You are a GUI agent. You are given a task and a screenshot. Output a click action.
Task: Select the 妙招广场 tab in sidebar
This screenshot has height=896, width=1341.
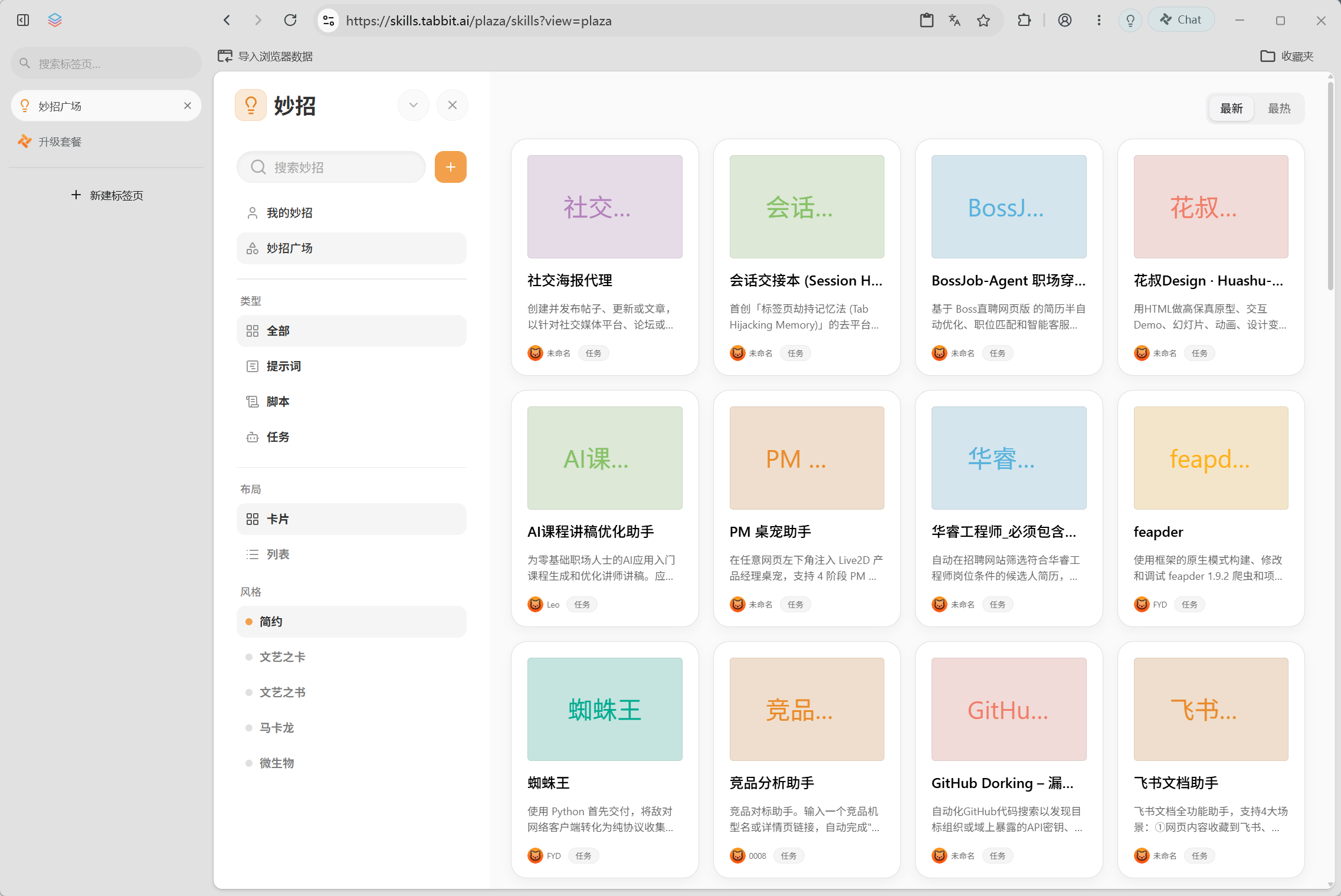(106, 106)
